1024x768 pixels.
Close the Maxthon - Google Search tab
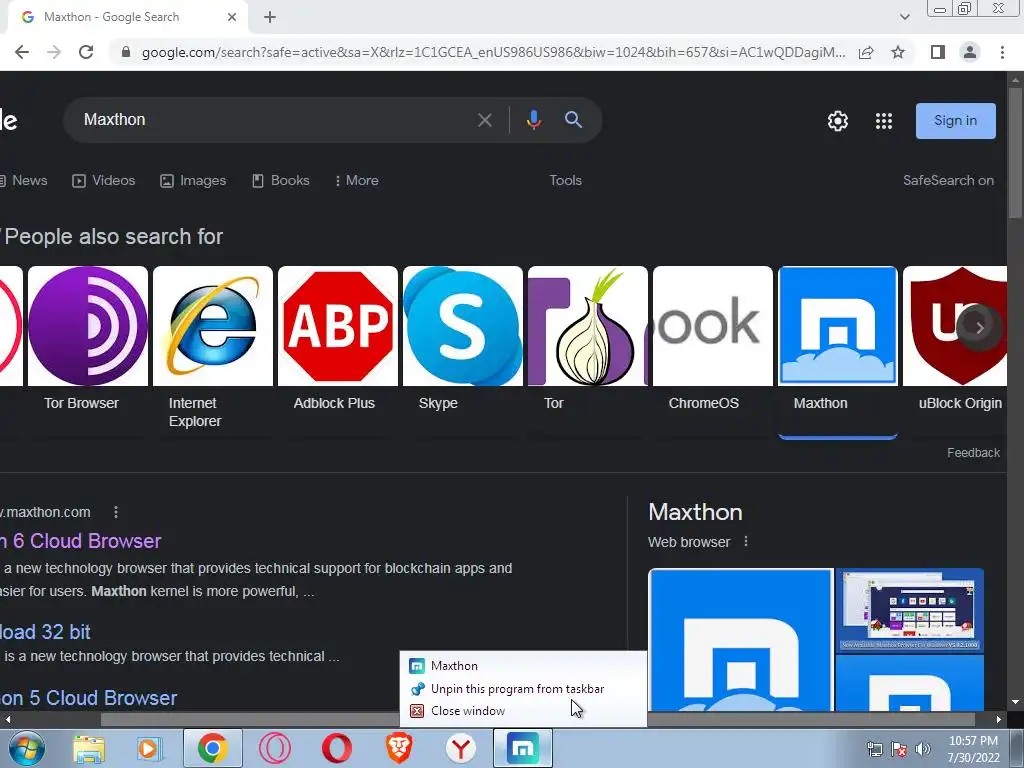click(x=232, y=17)
